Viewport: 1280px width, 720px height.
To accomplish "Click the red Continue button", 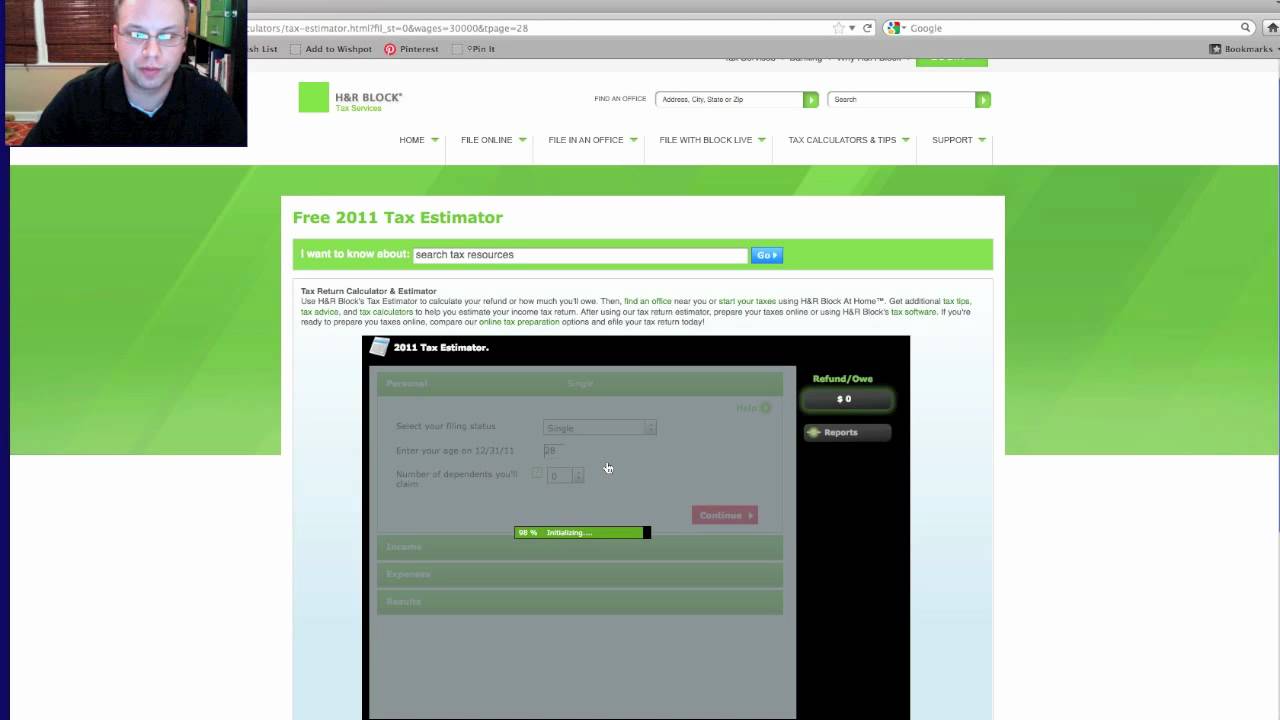I will [x=725, y=515].
